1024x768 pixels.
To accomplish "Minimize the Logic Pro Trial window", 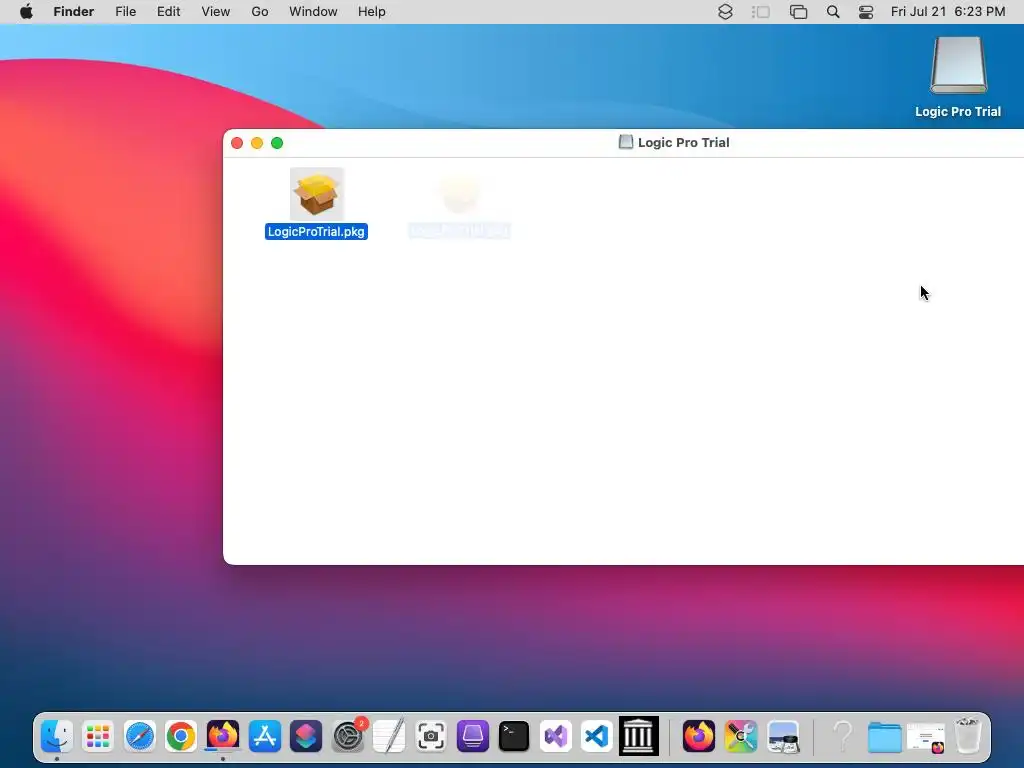I will pos(257,143).
